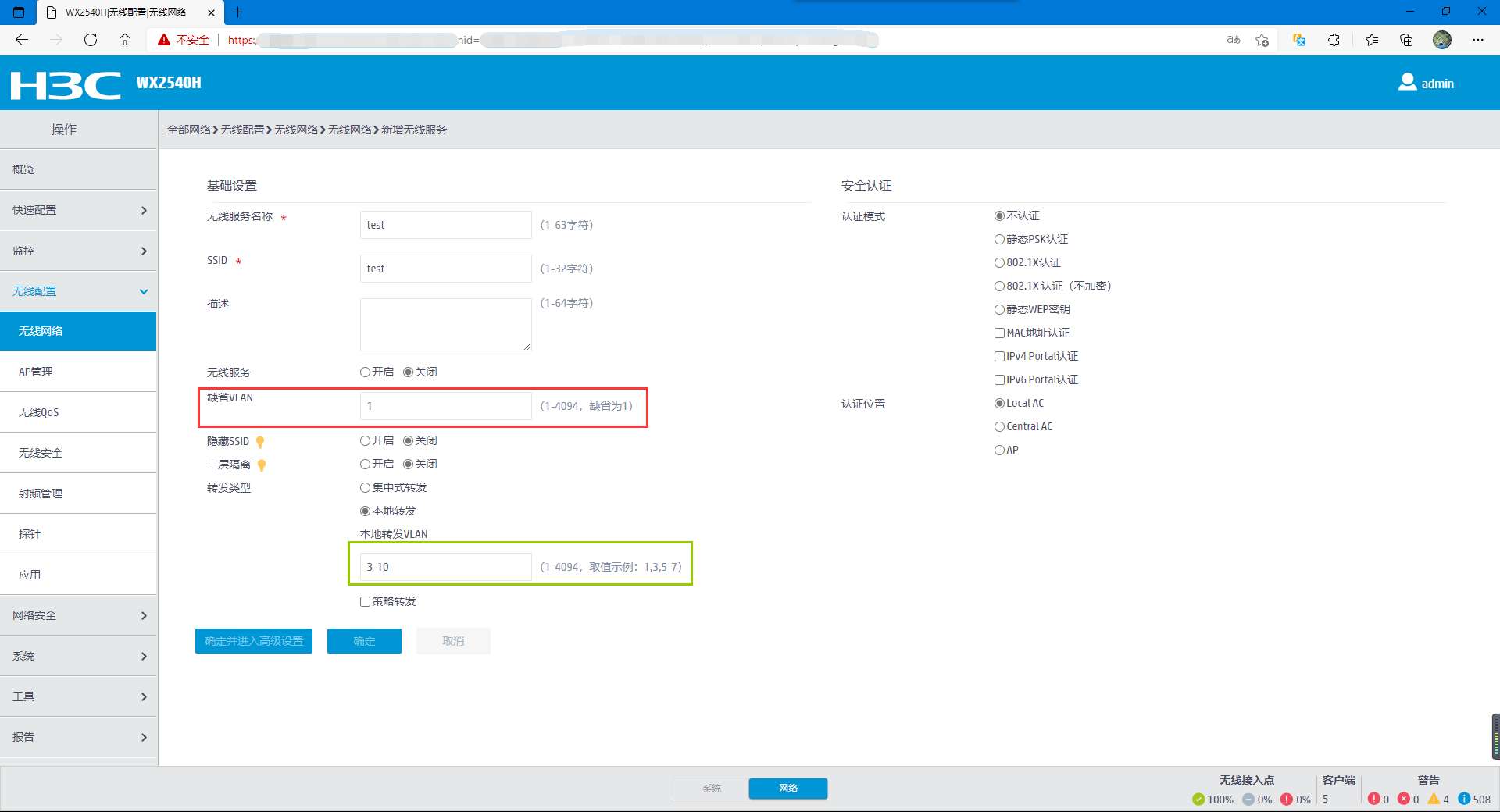Enable the MAC地址认证 checkbox
The width and height of the screenshot is (1500, 812).
999,333
